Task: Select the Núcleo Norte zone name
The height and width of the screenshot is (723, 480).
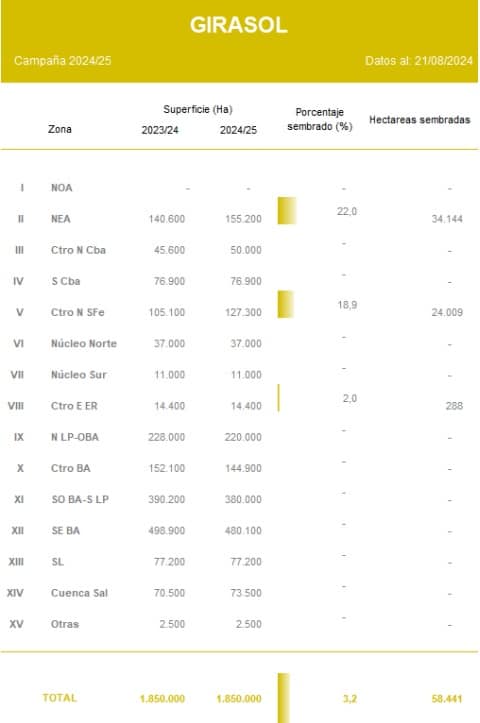Action: click(x=84, y=344)
